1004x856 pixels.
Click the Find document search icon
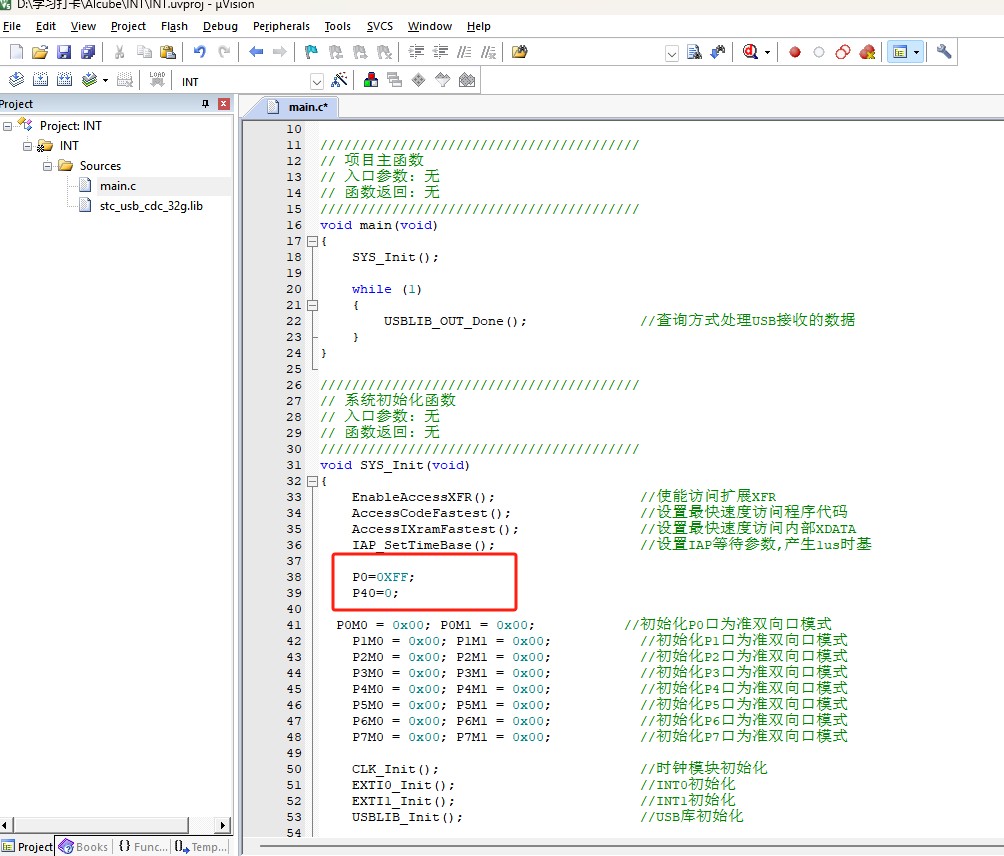pos(694,52)
